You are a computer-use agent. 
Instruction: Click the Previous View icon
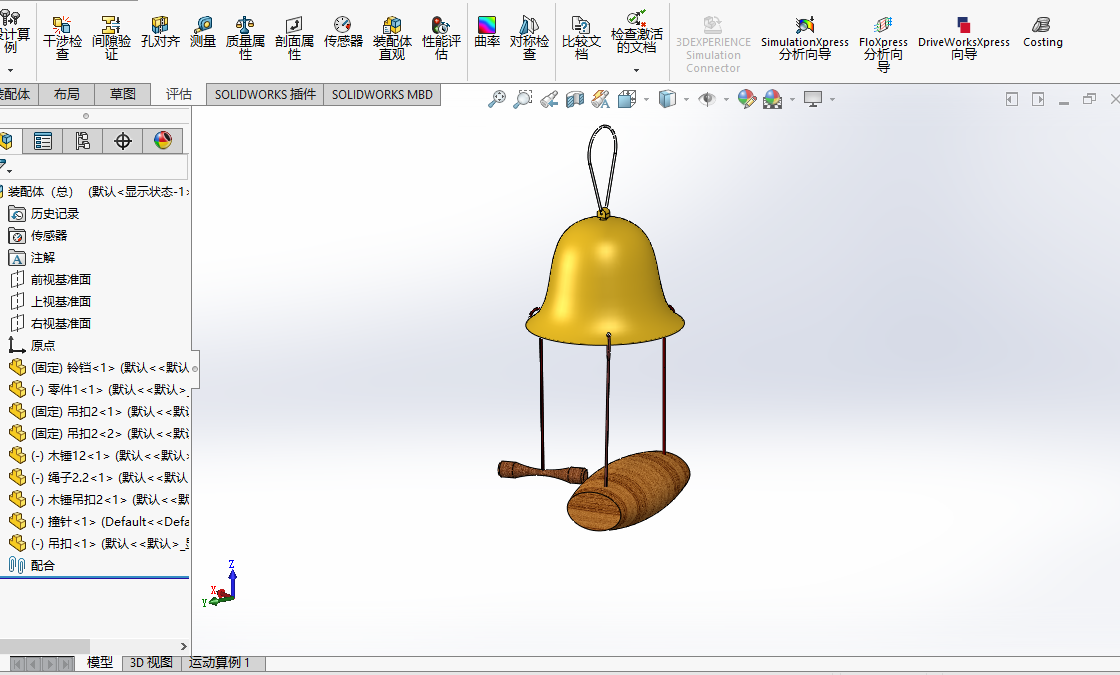[x=549, y=99]
